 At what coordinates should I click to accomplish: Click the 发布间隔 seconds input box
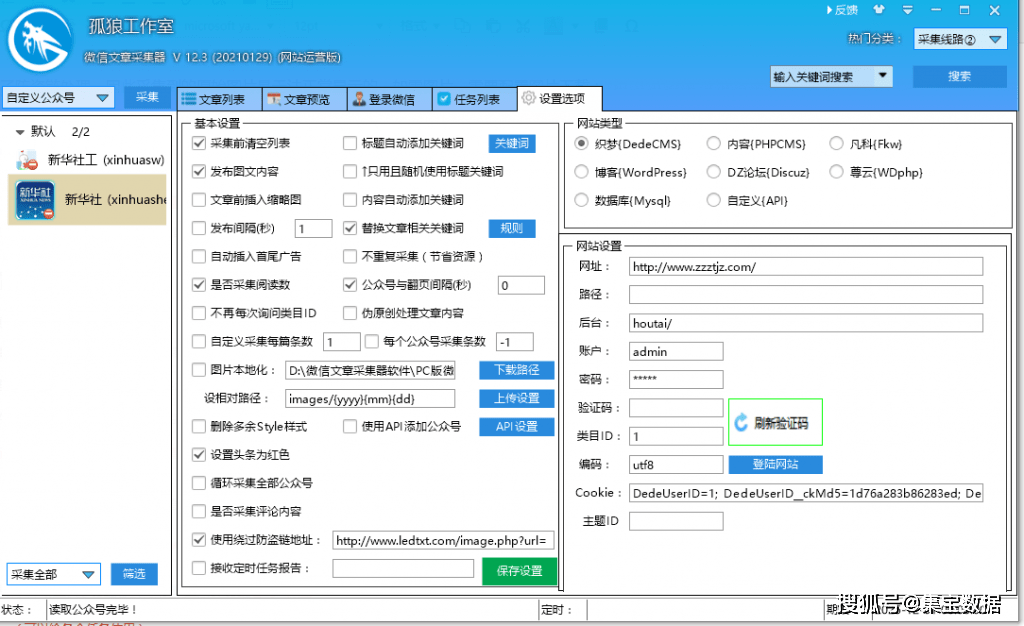(x=313, y=228)
